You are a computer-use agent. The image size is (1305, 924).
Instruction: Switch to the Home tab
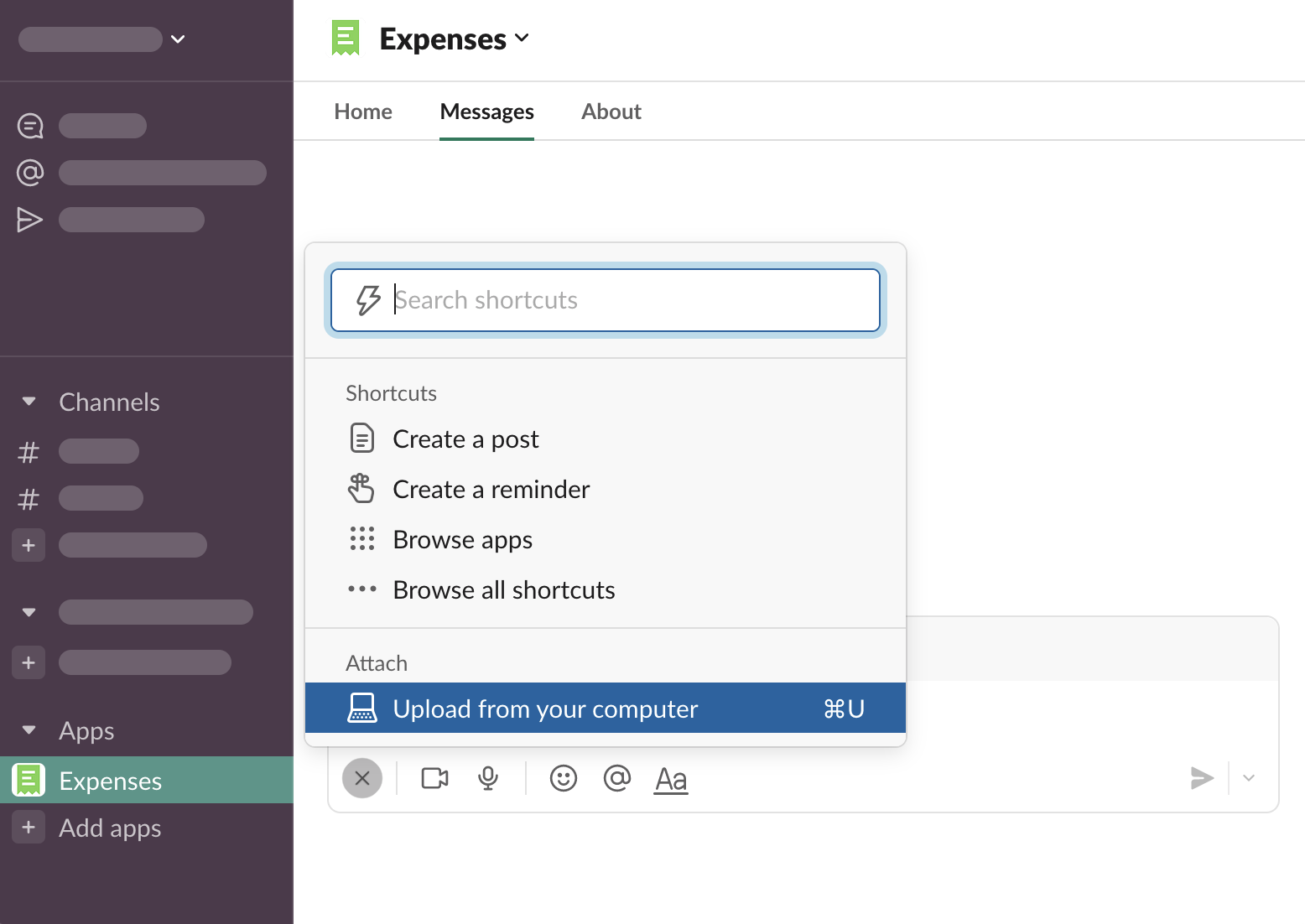coord(363,112)
